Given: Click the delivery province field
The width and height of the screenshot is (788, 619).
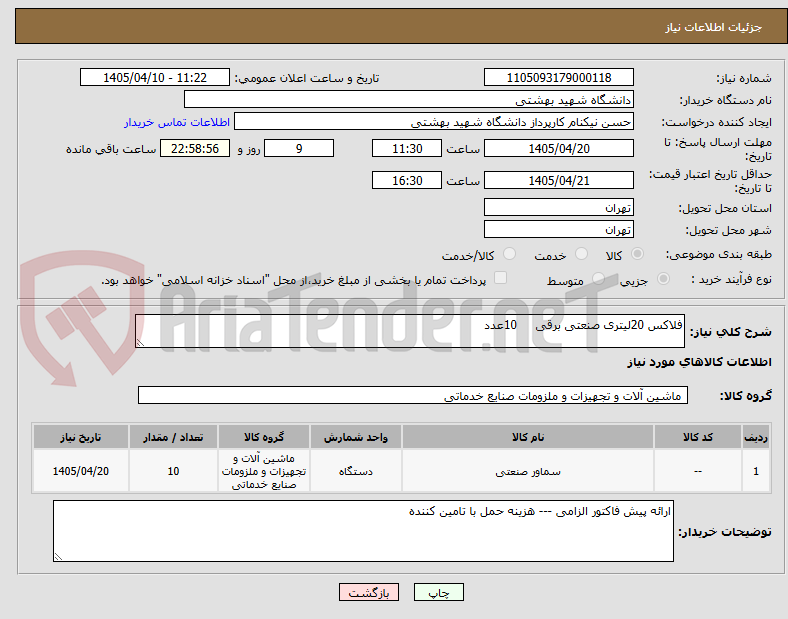Looking at the screenshot, I should click(558, 208).
